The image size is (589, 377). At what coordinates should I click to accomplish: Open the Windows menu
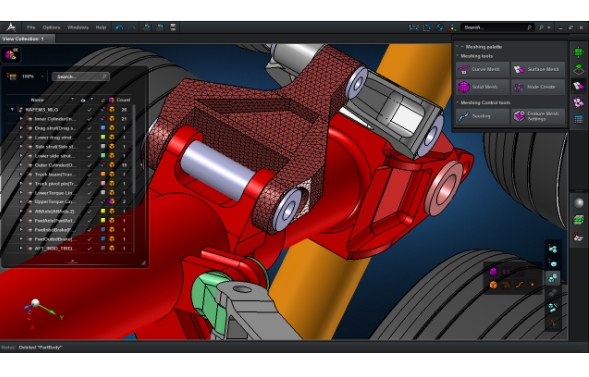tap(78, 27)
